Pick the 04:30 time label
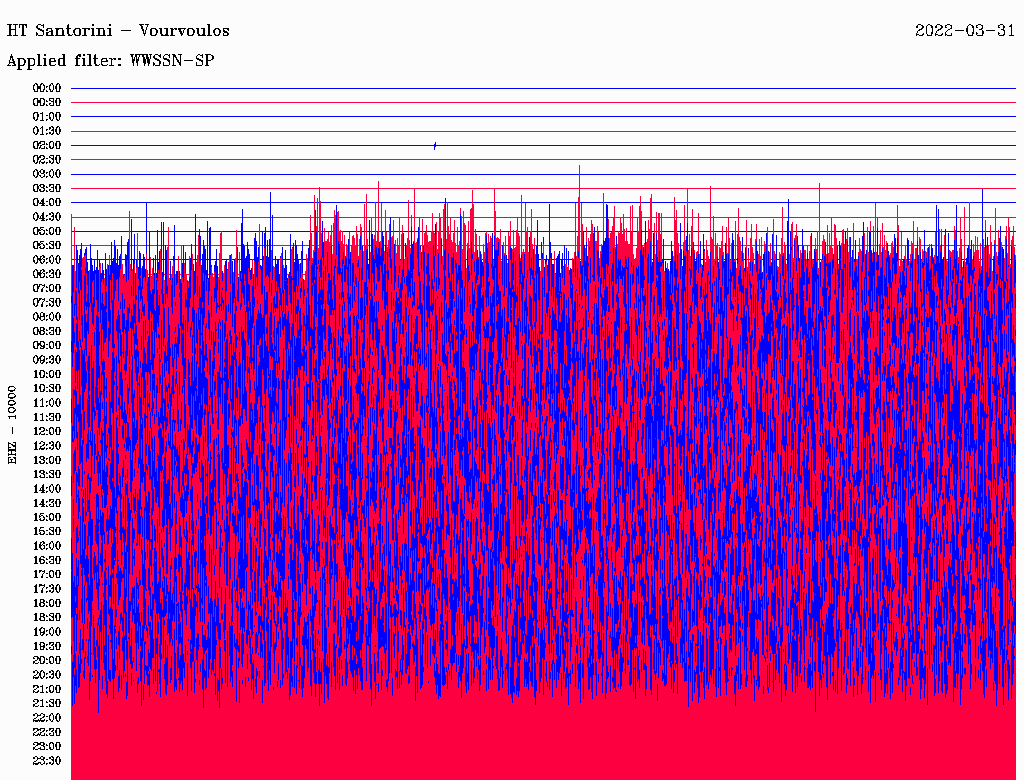Image resolution: width=1024 pixels, height=780 pixels. [x=47, y=217]
